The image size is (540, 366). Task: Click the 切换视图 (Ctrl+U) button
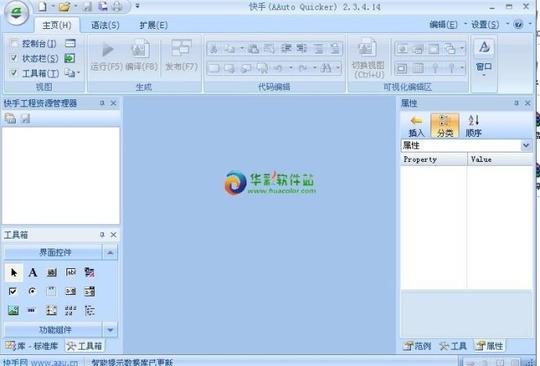[x=368, y=58]
